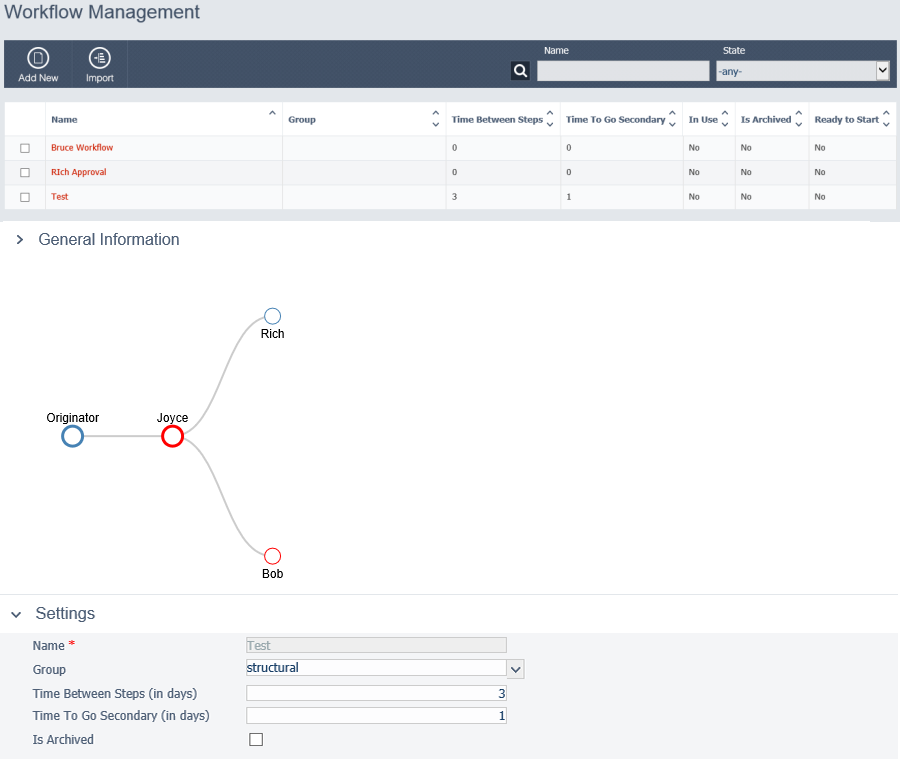Collapse the Settings section
900x759 pixels.
tap(15, 614)
